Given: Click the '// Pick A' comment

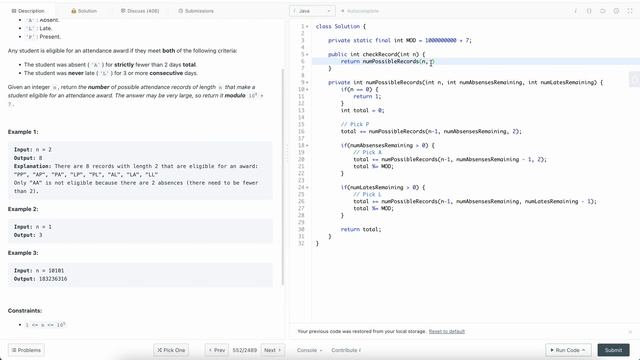Looking at the screenshot, I should coord(367,152).
